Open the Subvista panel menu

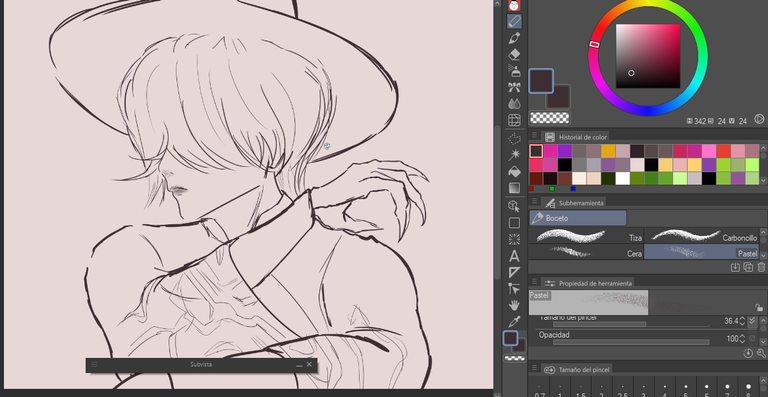[95, 364]
